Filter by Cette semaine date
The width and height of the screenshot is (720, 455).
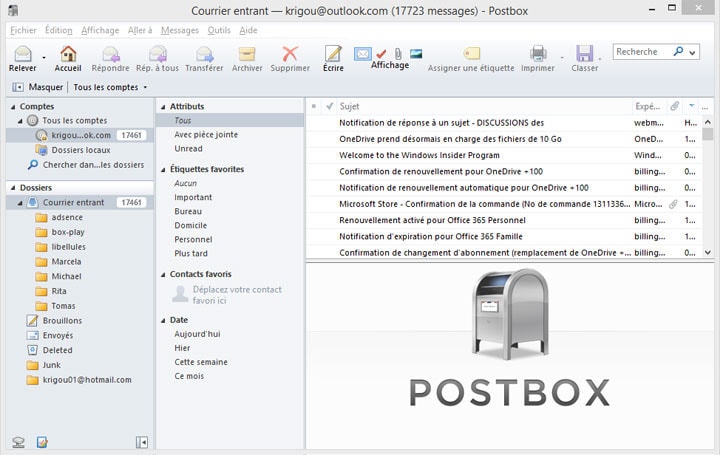click(x=201, y=362)
